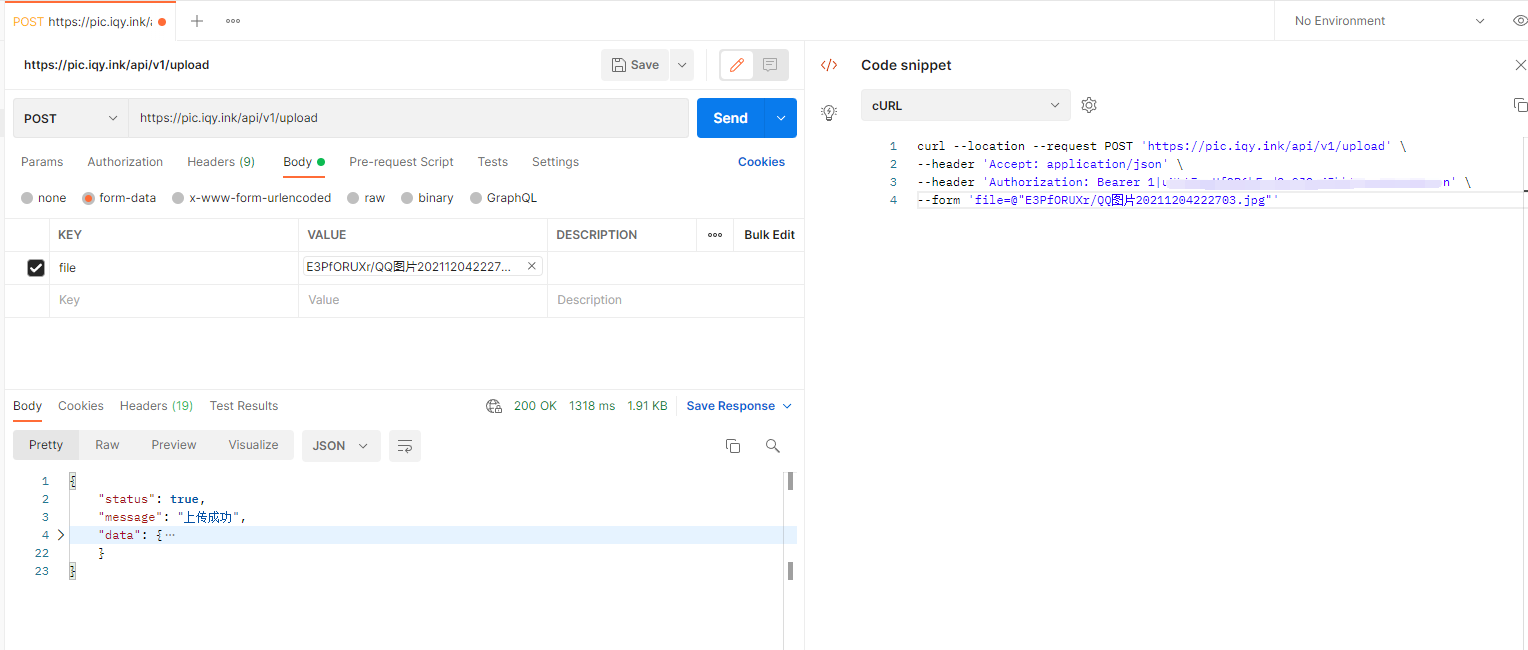Open the Test Results tab

[244, 406]
